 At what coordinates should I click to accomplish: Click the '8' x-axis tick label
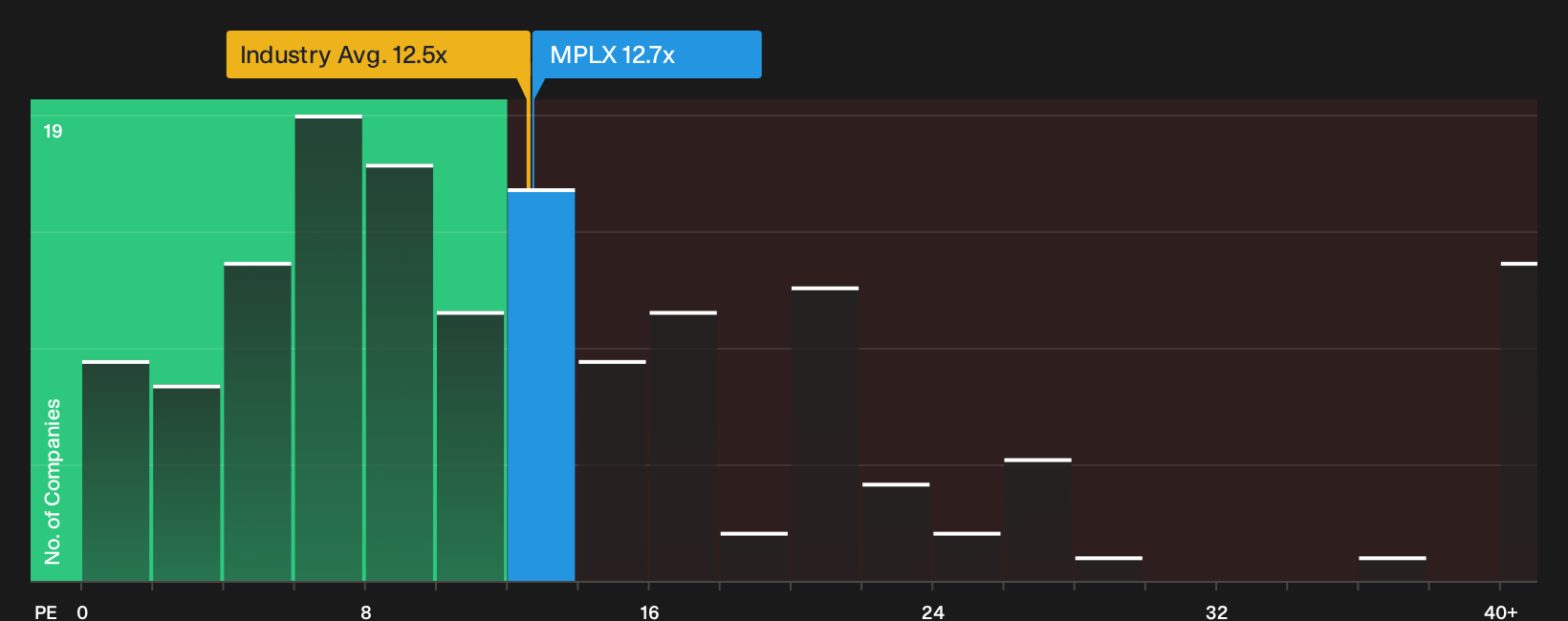366,612
